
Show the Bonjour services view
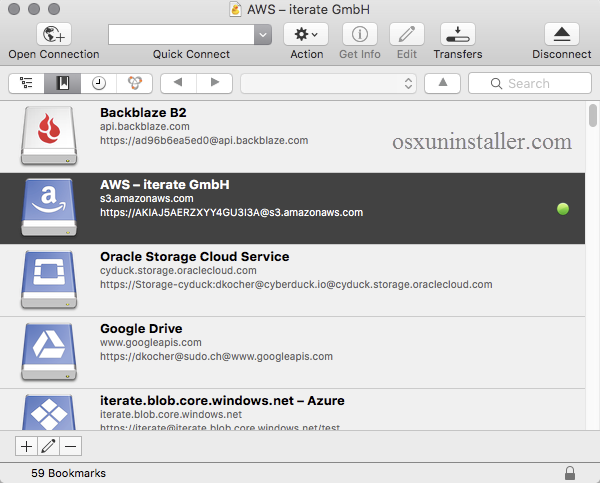point(134,83)
